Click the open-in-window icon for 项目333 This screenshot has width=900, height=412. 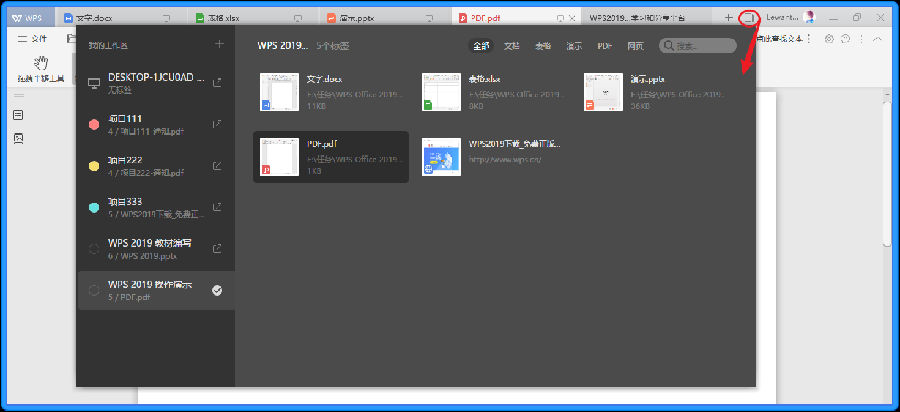point(218,207)
